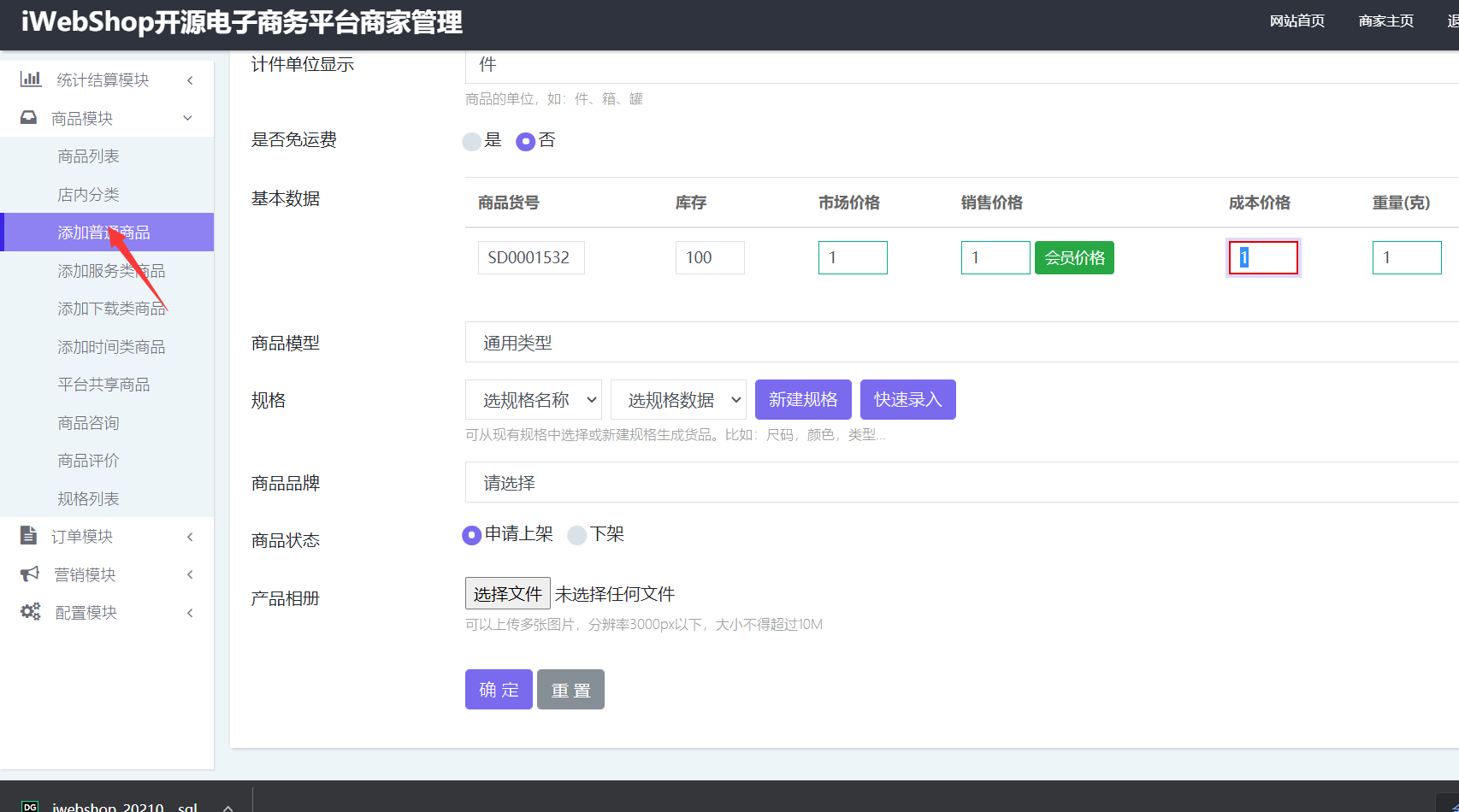
Task: Enable 申请上架 radio button
Action: [x=471, y=534]
